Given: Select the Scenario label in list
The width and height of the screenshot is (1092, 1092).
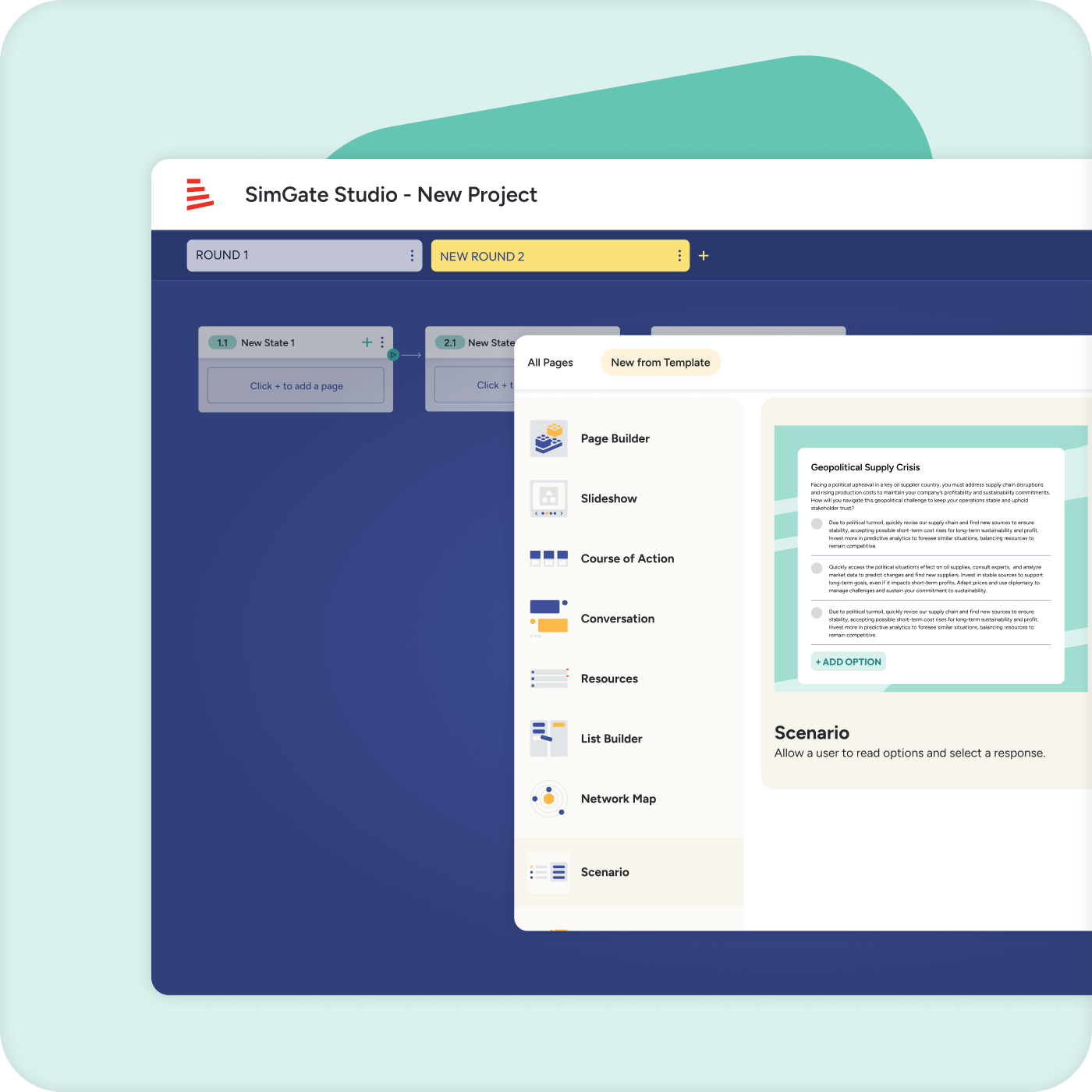Looking at the screenshot, I should click(605, 872).
